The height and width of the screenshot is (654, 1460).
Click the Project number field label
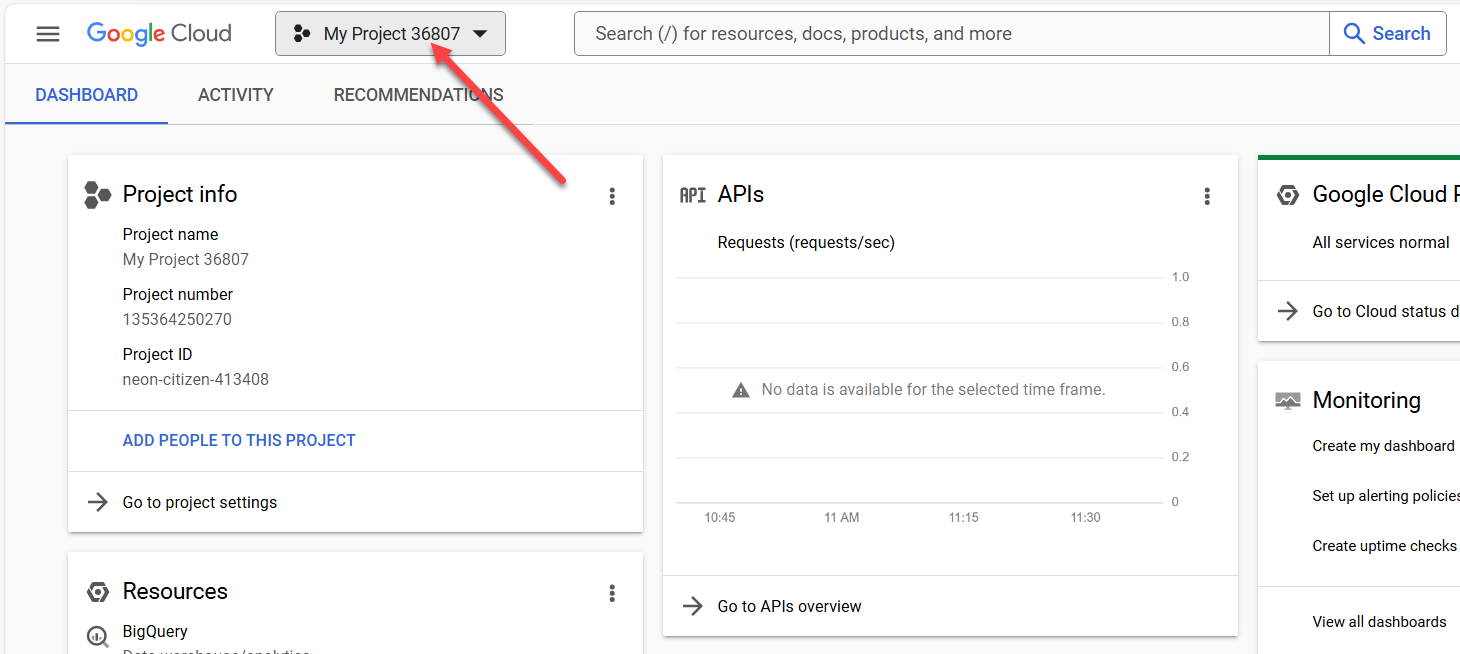(x=178, y=295)
